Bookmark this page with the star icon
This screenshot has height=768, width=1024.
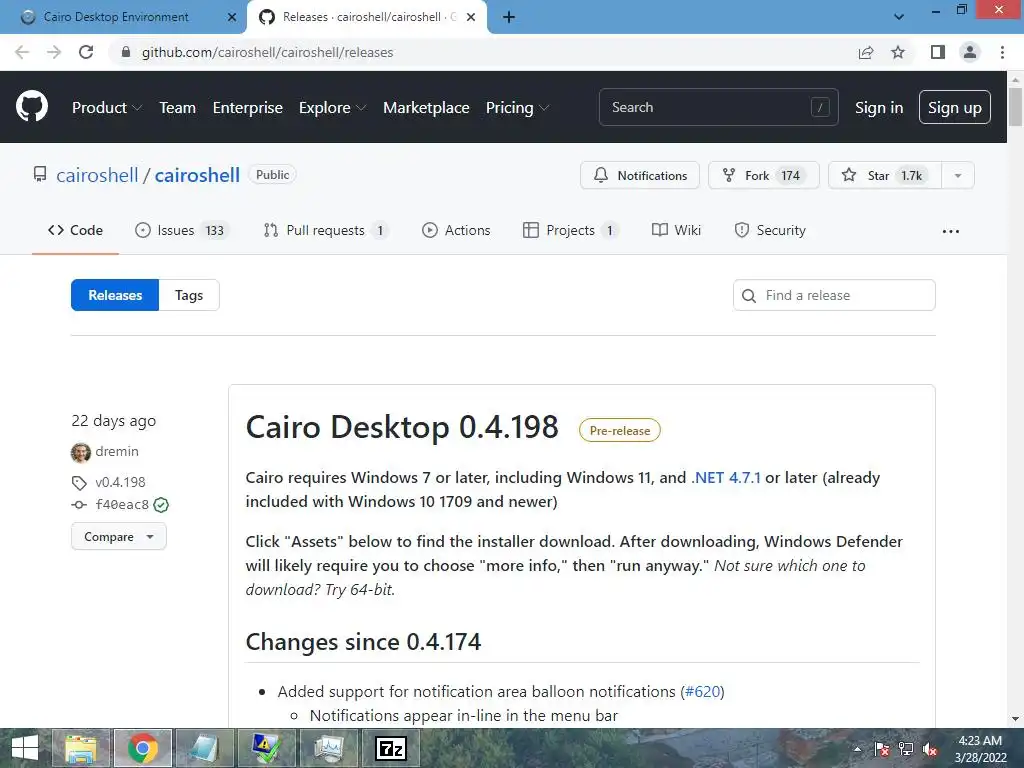pyautogui.click(x=898, y=52)
